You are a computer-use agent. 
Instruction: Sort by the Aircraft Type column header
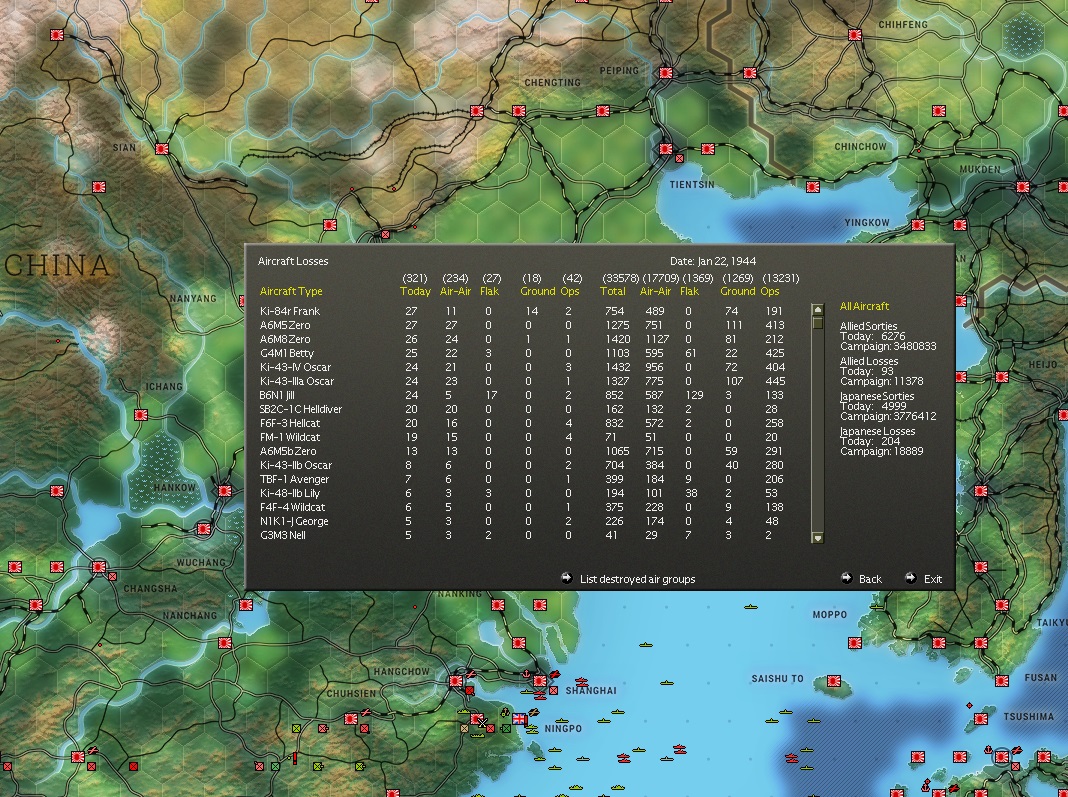pos(291,292)
